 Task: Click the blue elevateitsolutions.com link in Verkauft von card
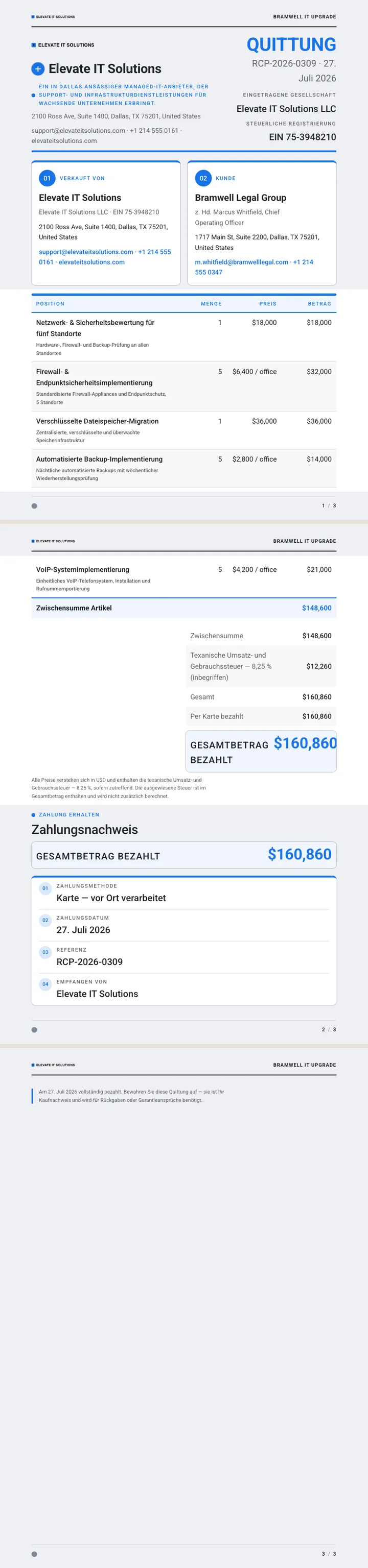91,262
